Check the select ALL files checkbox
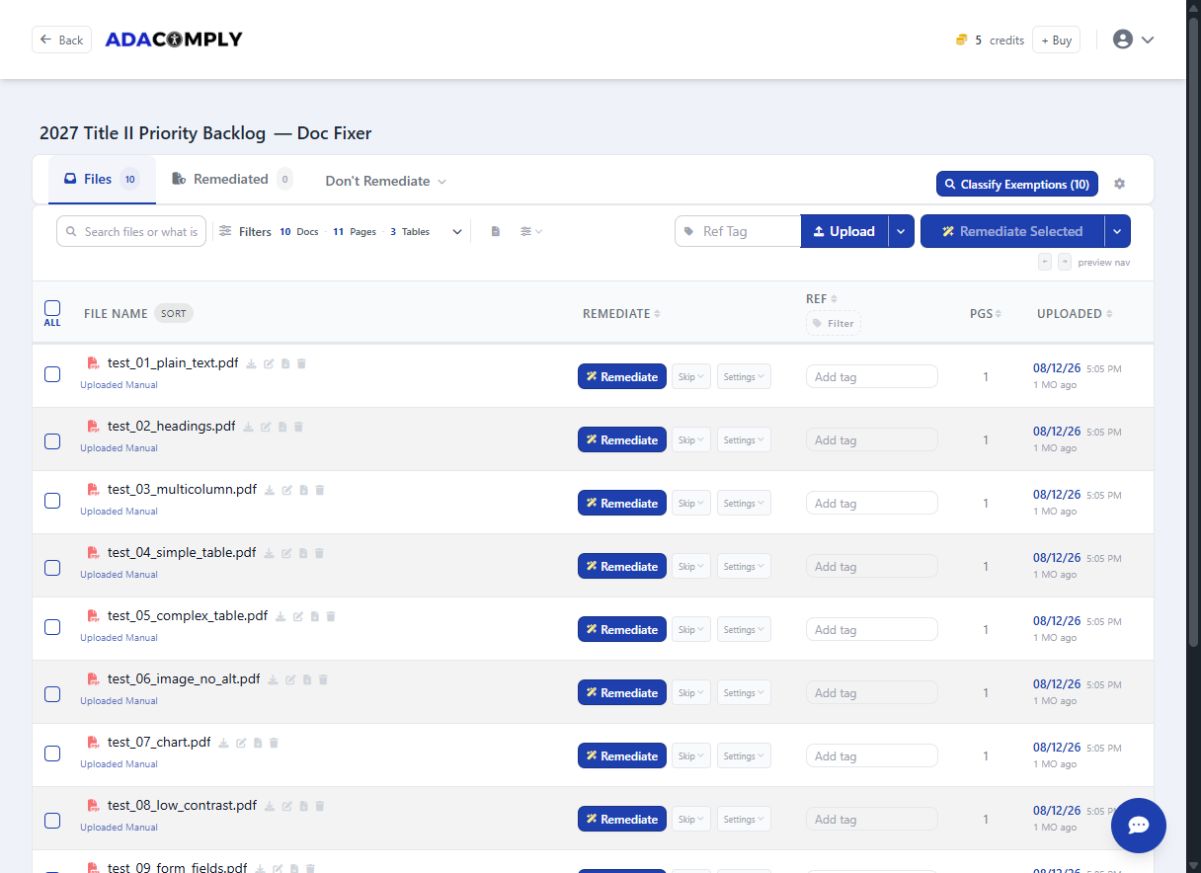The image size is (1201, 873). coord(52,308)
